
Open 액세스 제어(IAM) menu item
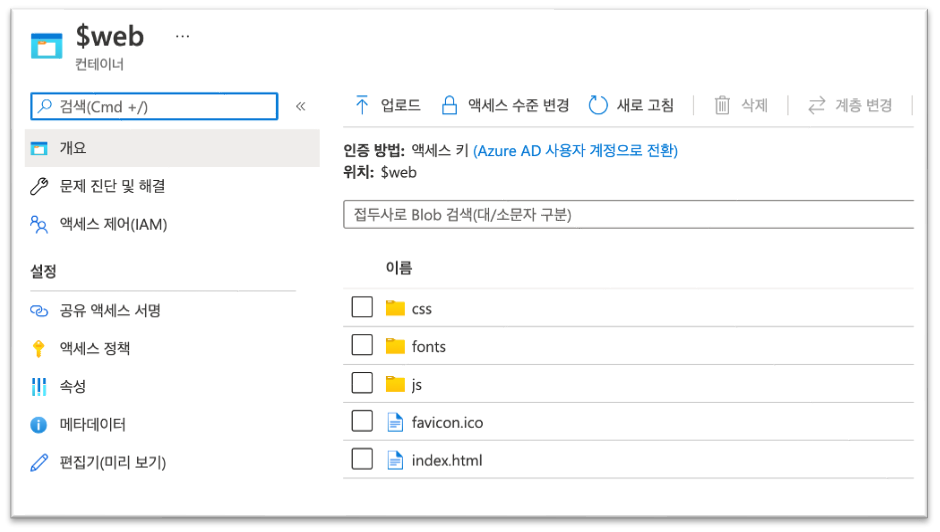[113, 224]
